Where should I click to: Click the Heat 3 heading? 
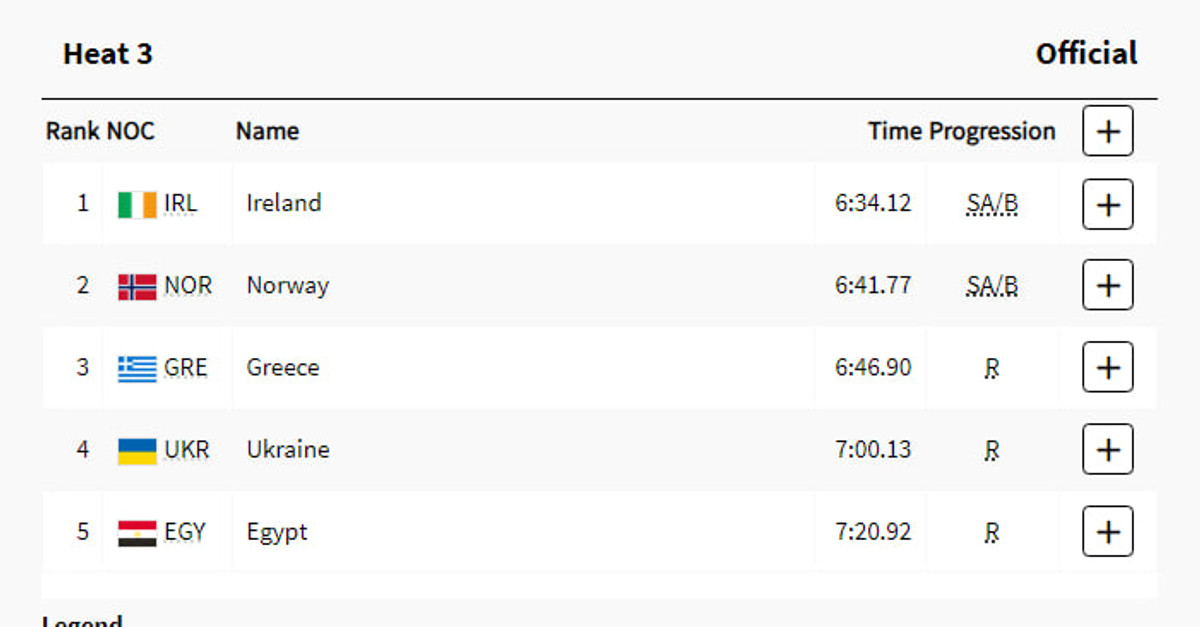pyautogui.click(x=108, y=54)
